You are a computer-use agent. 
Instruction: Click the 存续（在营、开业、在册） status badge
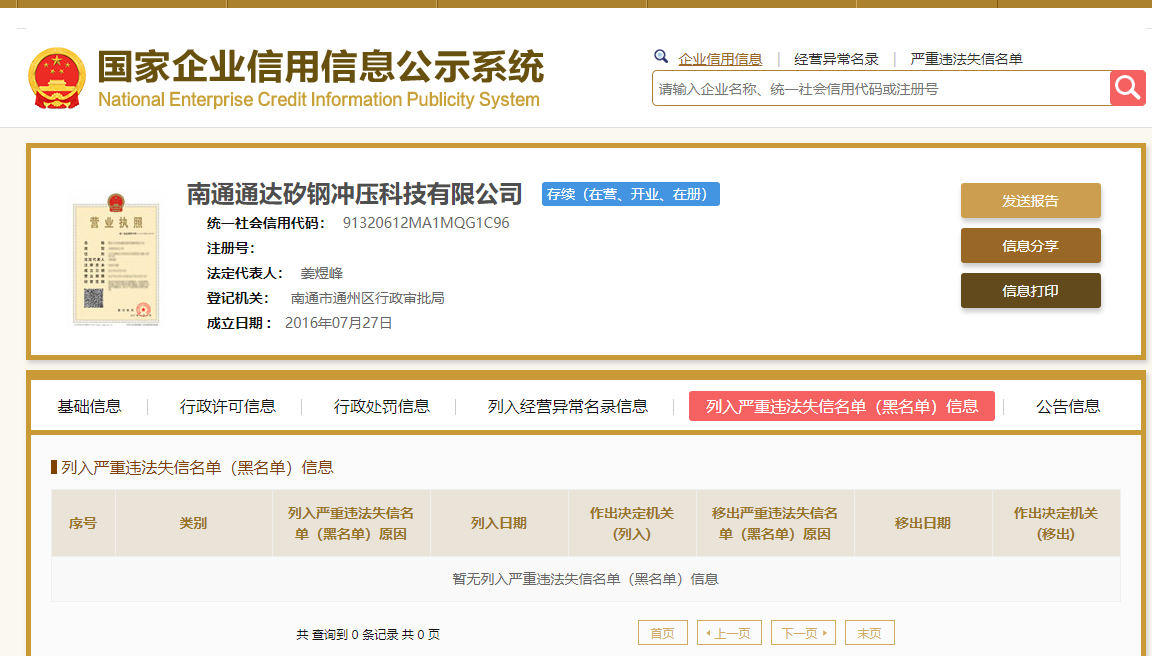click(x=630, y=194)
